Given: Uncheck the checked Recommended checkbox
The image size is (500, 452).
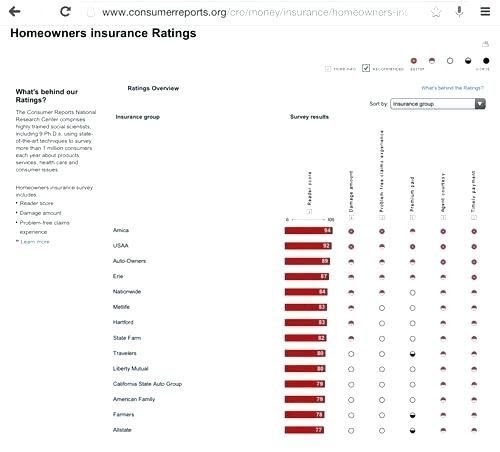Looking at the screenshot, I should [366, 68].
